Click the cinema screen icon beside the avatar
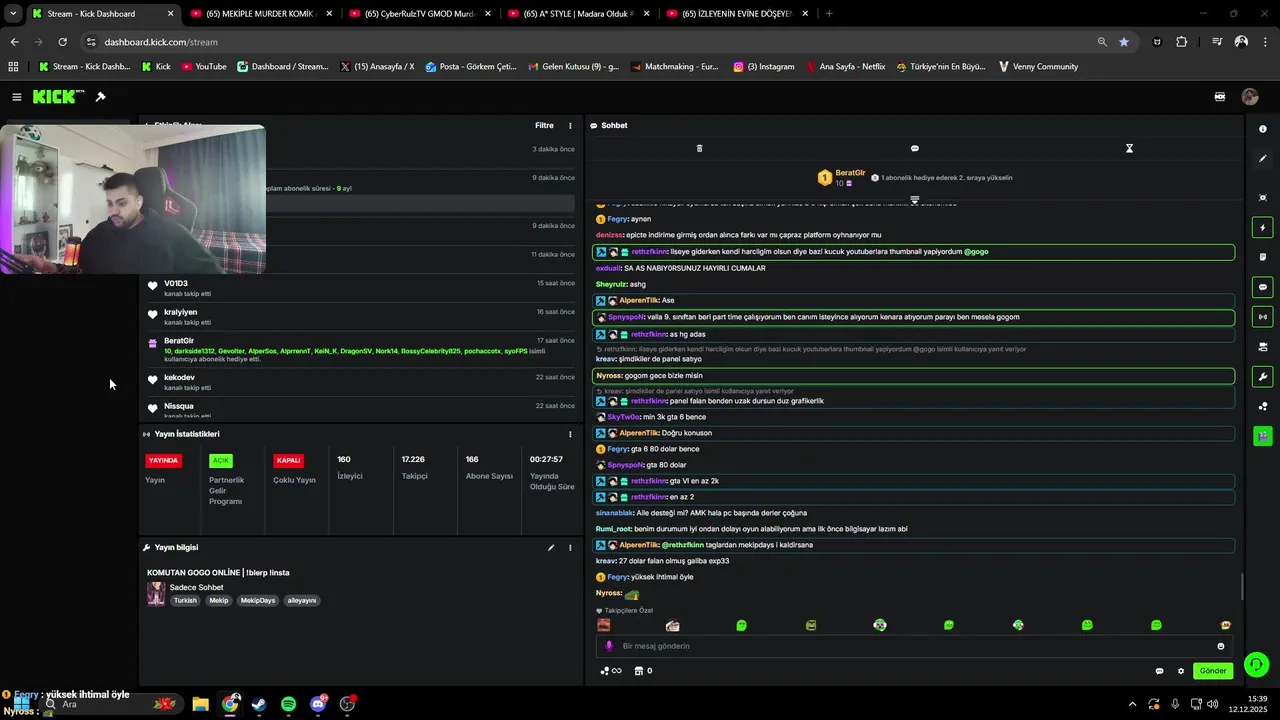The height and width of the screenshot is (720, 1280). [x=1220, y=97]
